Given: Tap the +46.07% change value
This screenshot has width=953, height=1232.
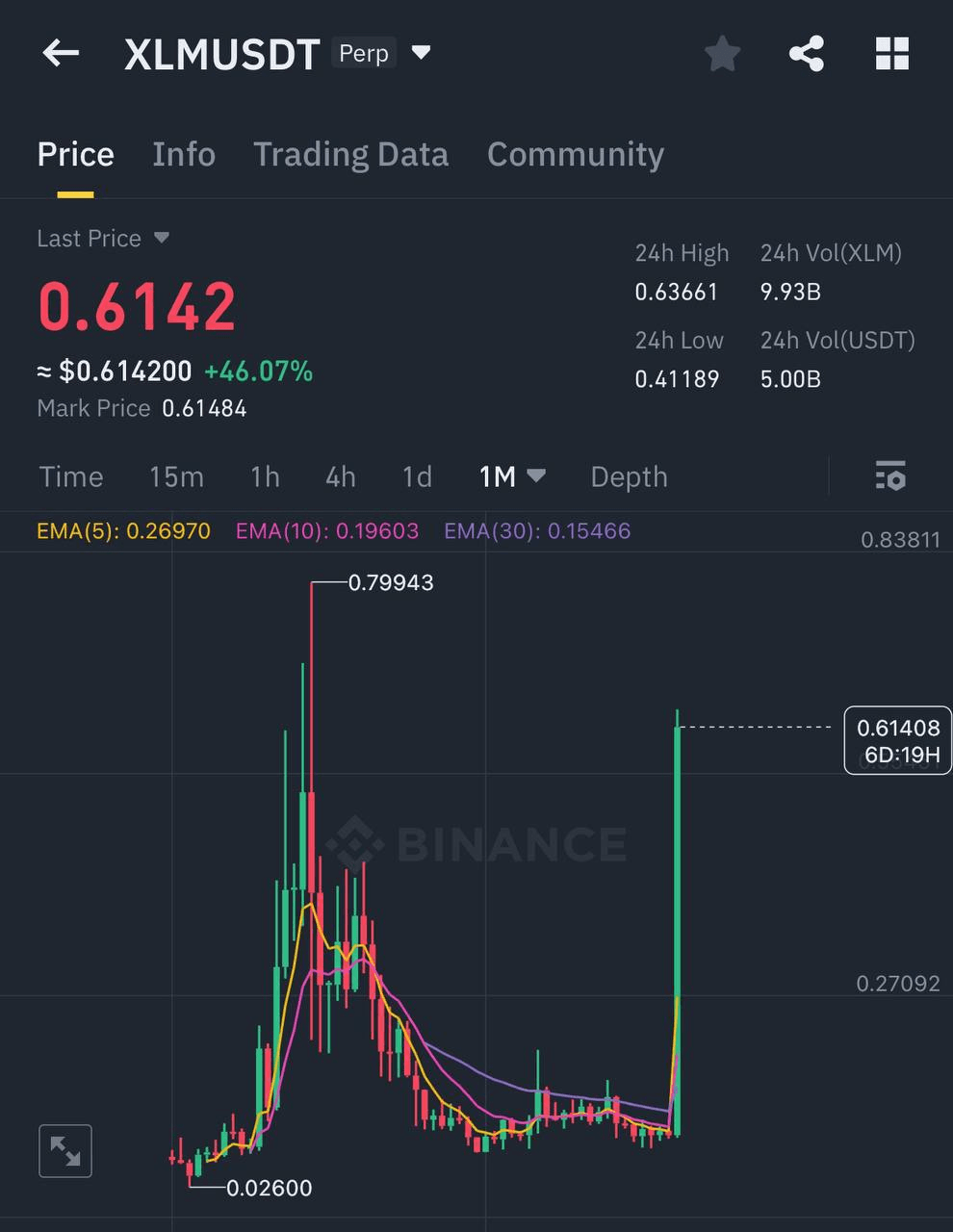Looking at the screenshot, I should [259, 372].
